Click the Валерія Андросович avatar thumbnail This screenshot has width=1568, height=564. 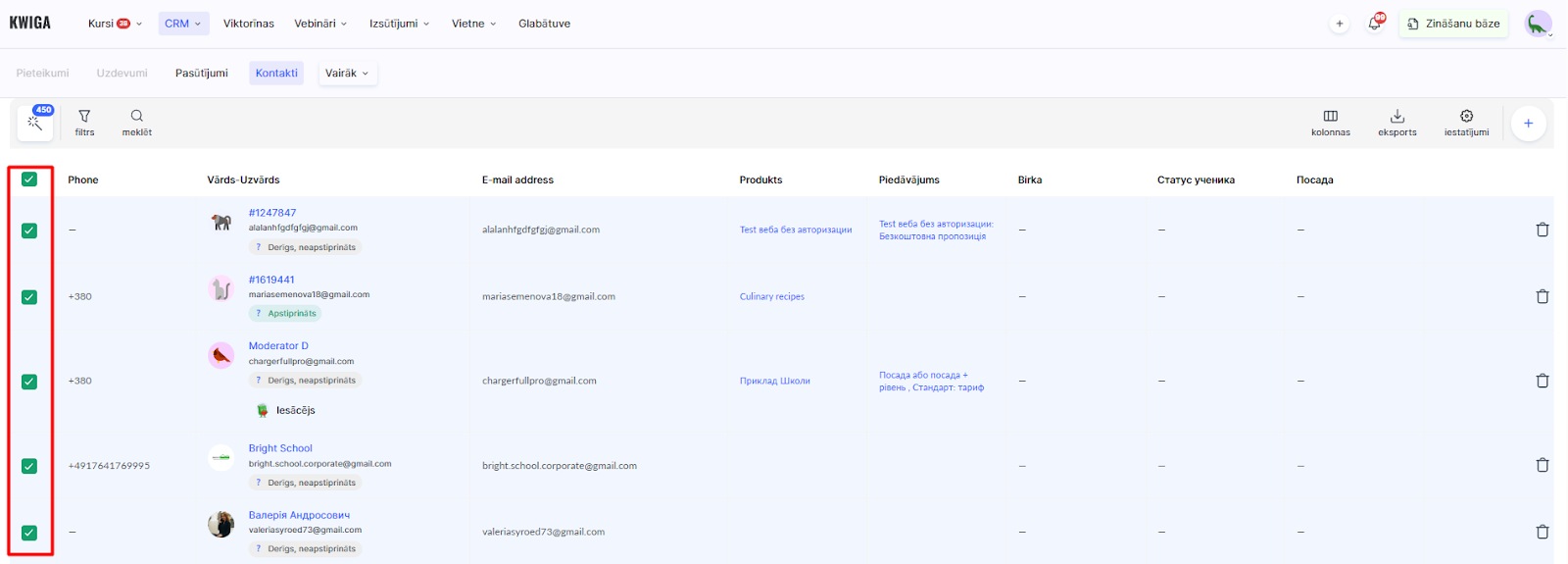coord(221,524)
